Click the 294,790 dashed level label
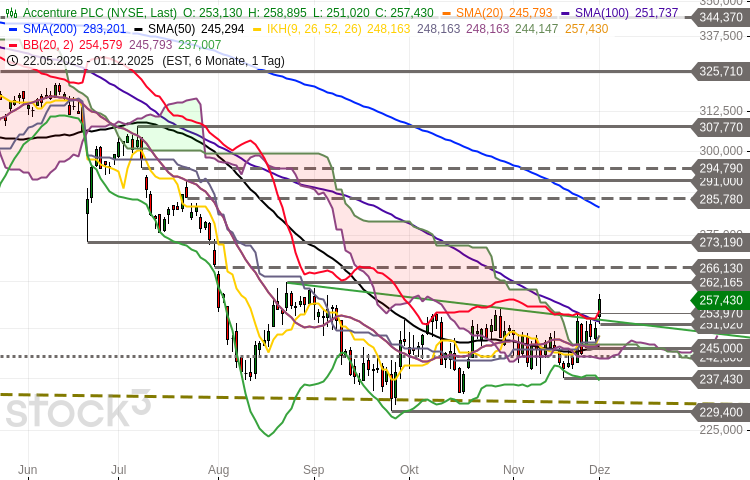Image resolution: width=750 pixels, height=480 pixels. (x=718, y=168)
